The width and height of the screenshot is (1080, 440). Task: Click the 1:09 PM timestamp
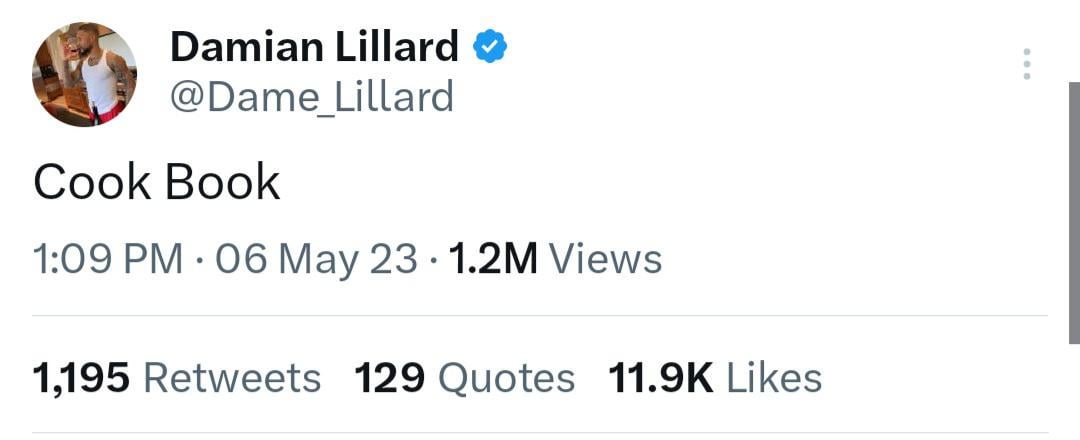pos(108,260)
